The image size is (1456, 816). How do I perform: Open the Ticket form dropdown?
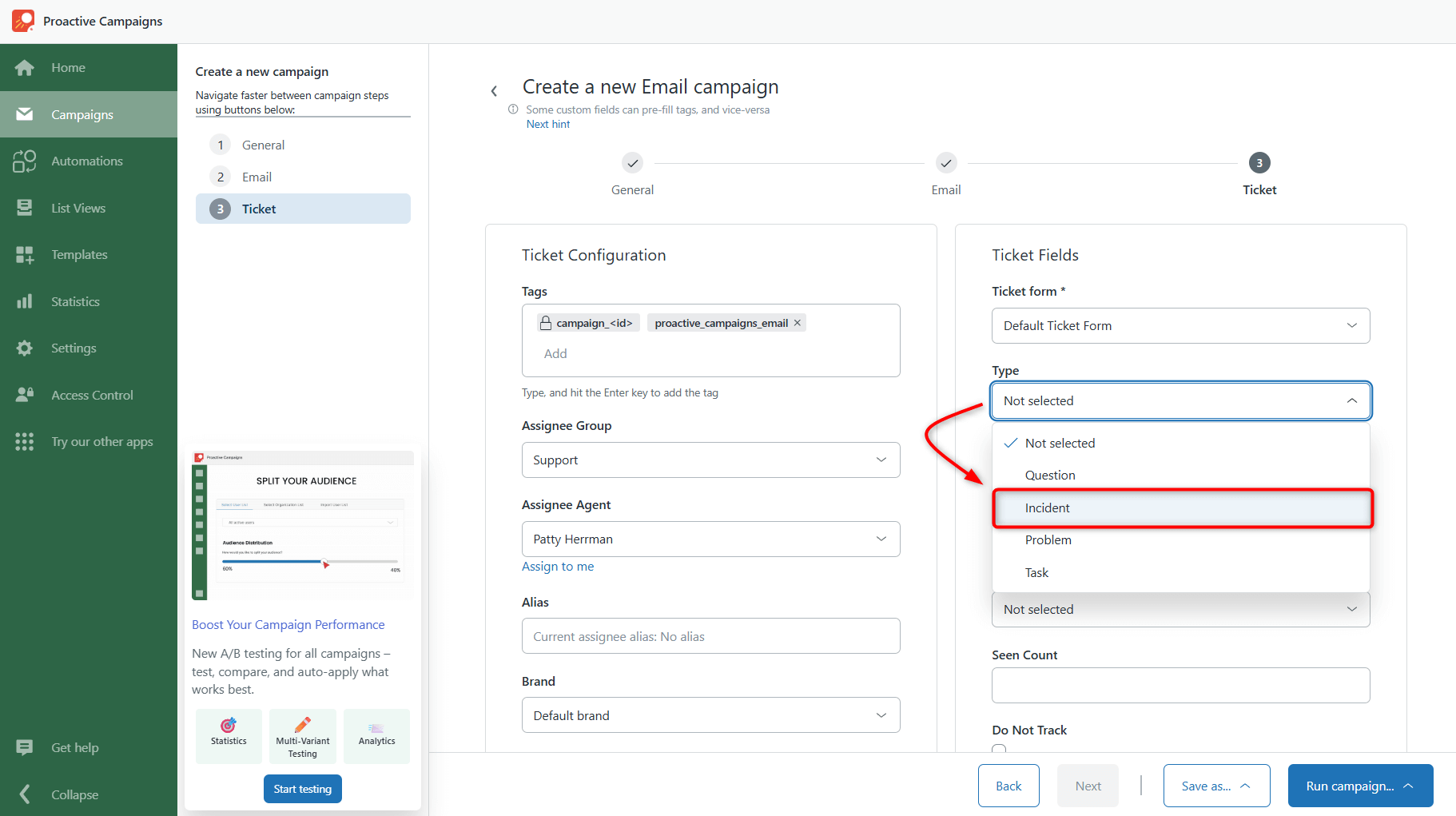1180,325
